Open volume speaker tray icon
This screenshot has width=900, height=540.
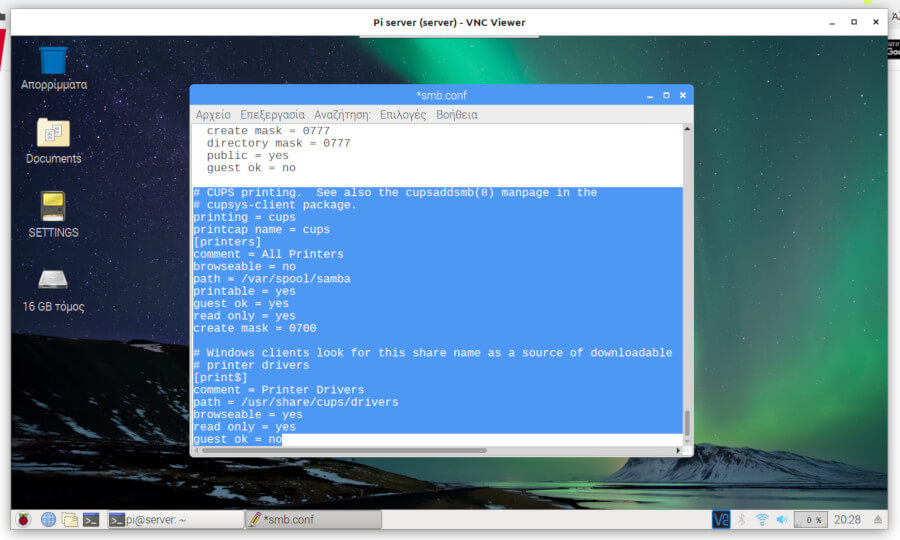pyautogui.click(x=782, y=519)
